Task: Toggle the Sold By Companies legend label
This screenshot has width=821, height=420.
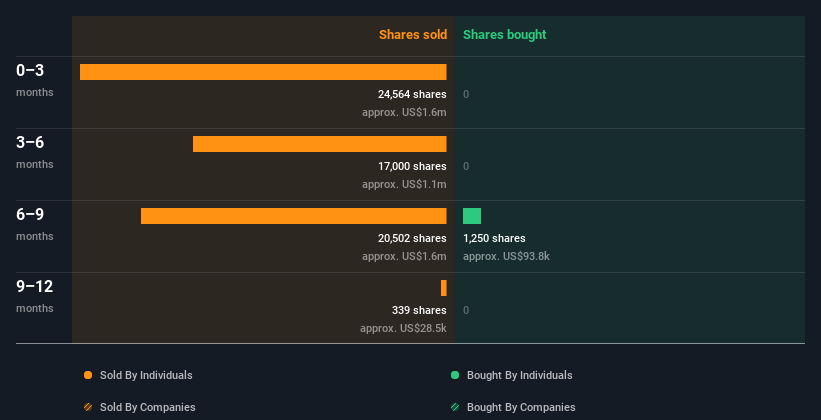Action: tap(148, 407)
